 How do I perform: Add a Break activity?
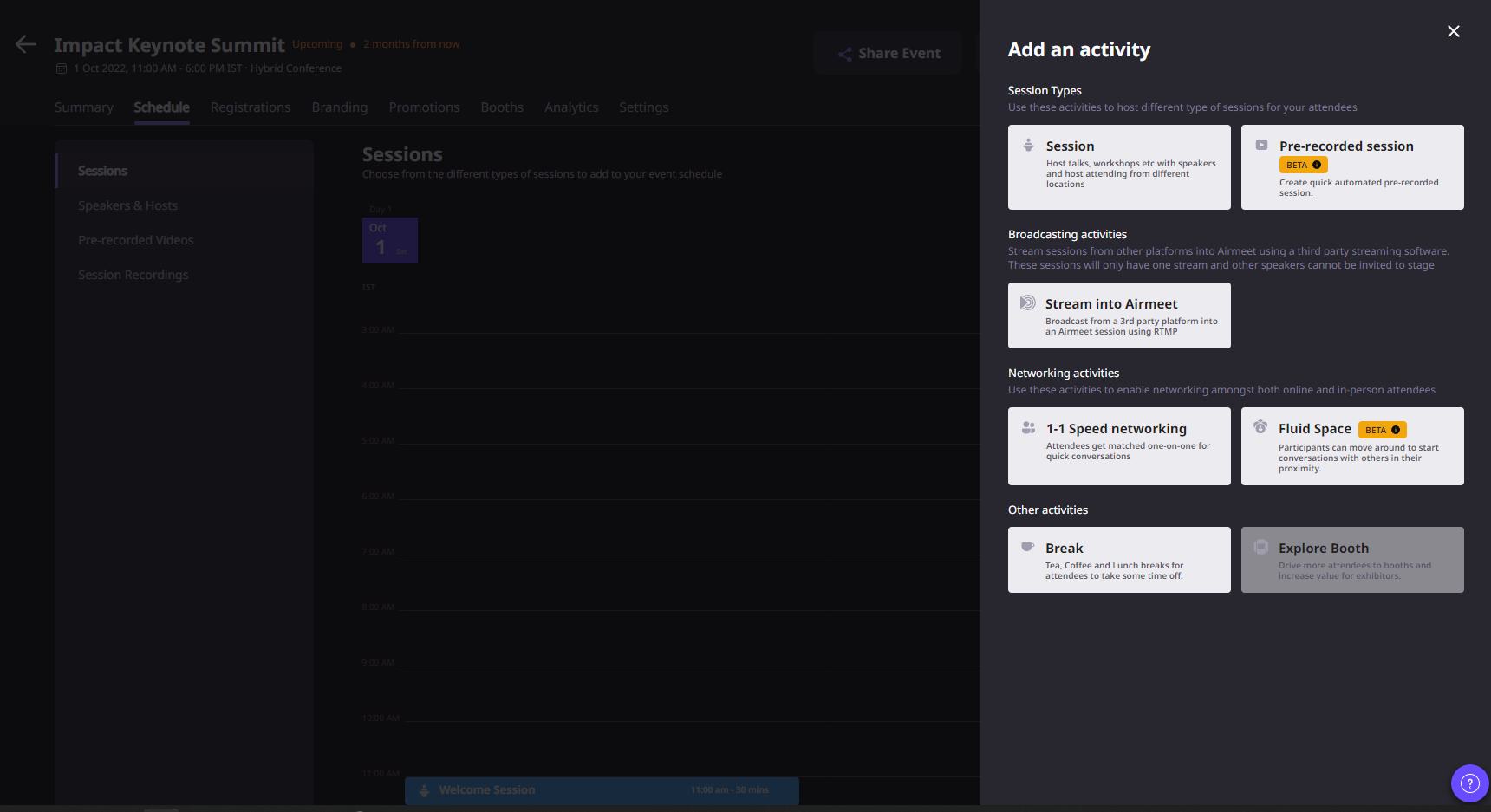1119,560
